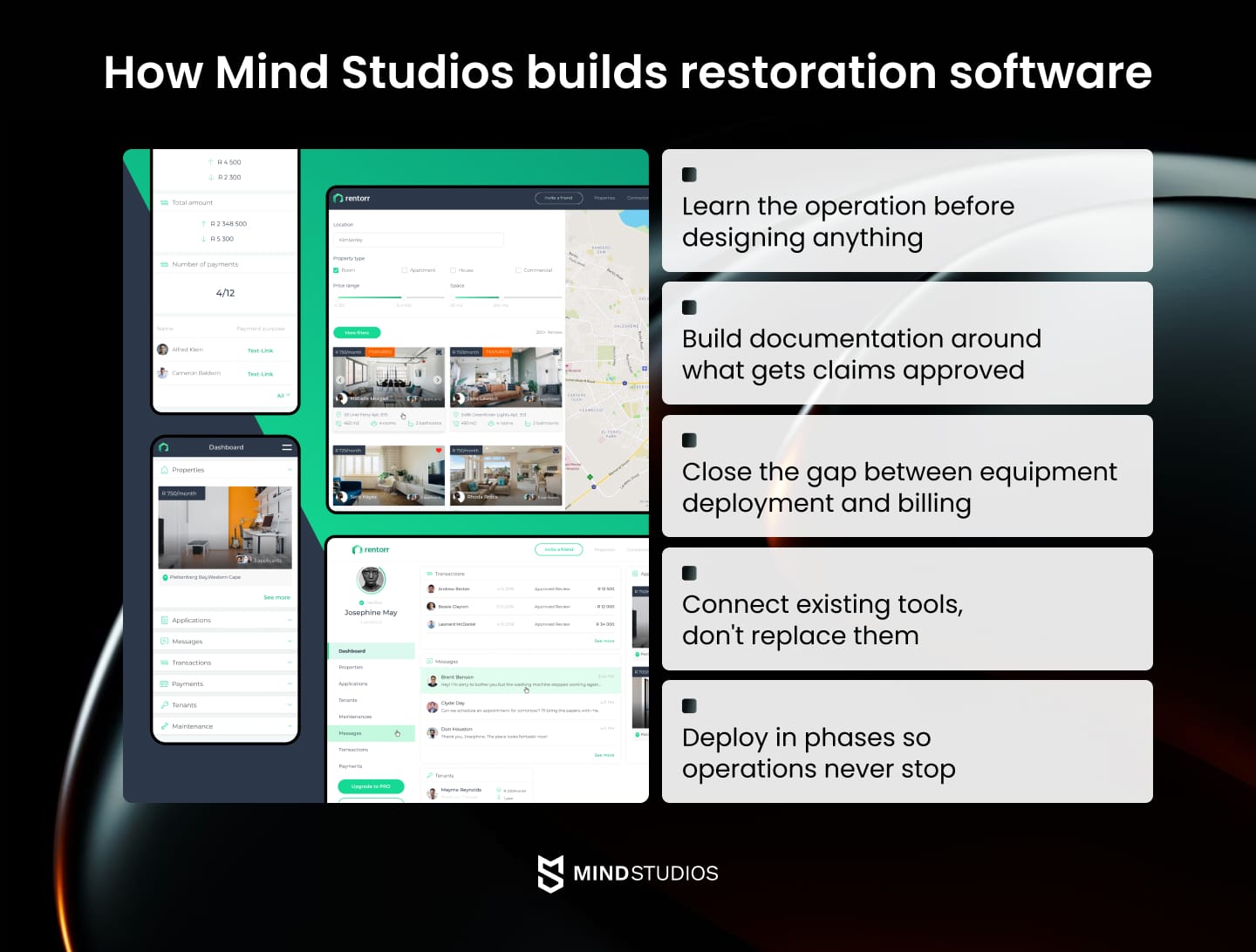Click the Tenants key icon in mobile menu
This screenshot has height=952, width=1256.
(164, 704)
